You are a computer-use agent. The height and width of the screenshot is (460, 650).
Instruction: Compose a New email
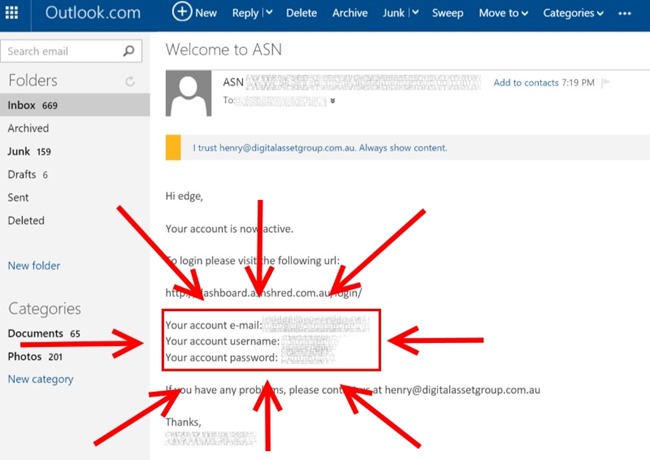[194, 12]
